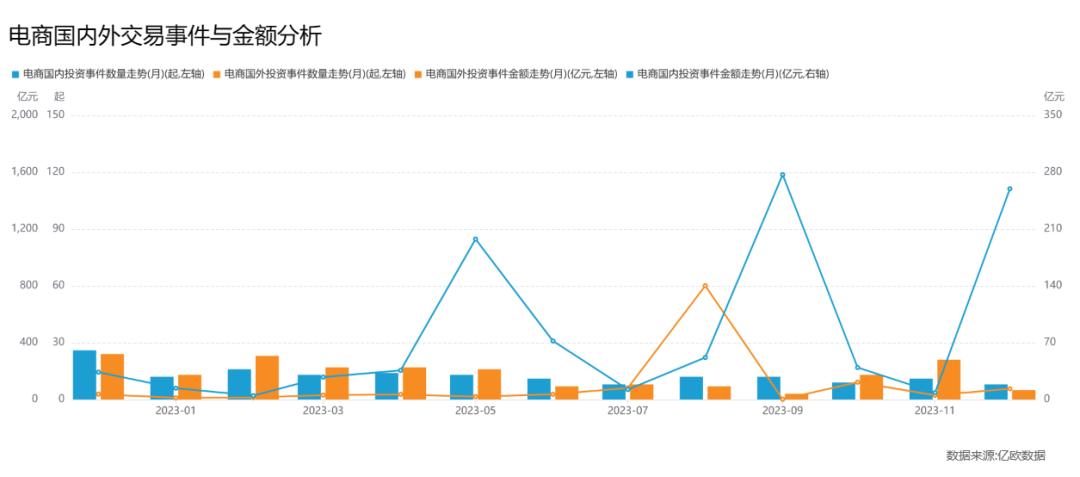Screen dimensions: 1080x477
Task: Toggle the 电商国内投资事件数量走势 series label
Action: click(114, 74)
